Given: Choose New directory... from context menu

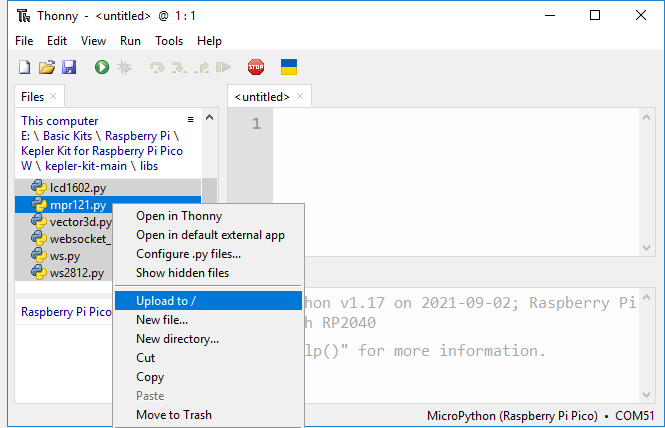Looking at the screenshot, I should [x=208, y=339].
